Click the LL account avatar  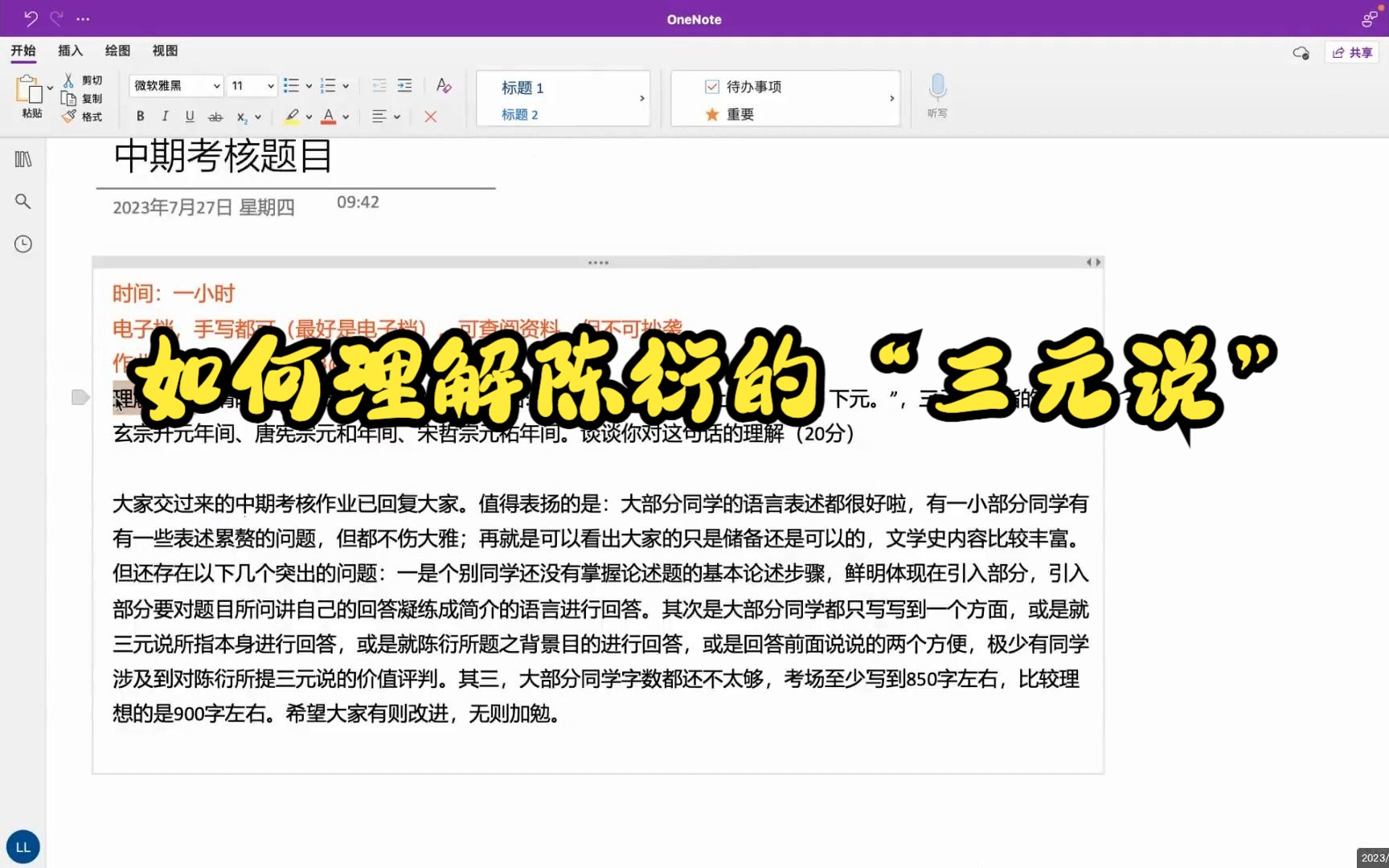(x=23, y=847)
